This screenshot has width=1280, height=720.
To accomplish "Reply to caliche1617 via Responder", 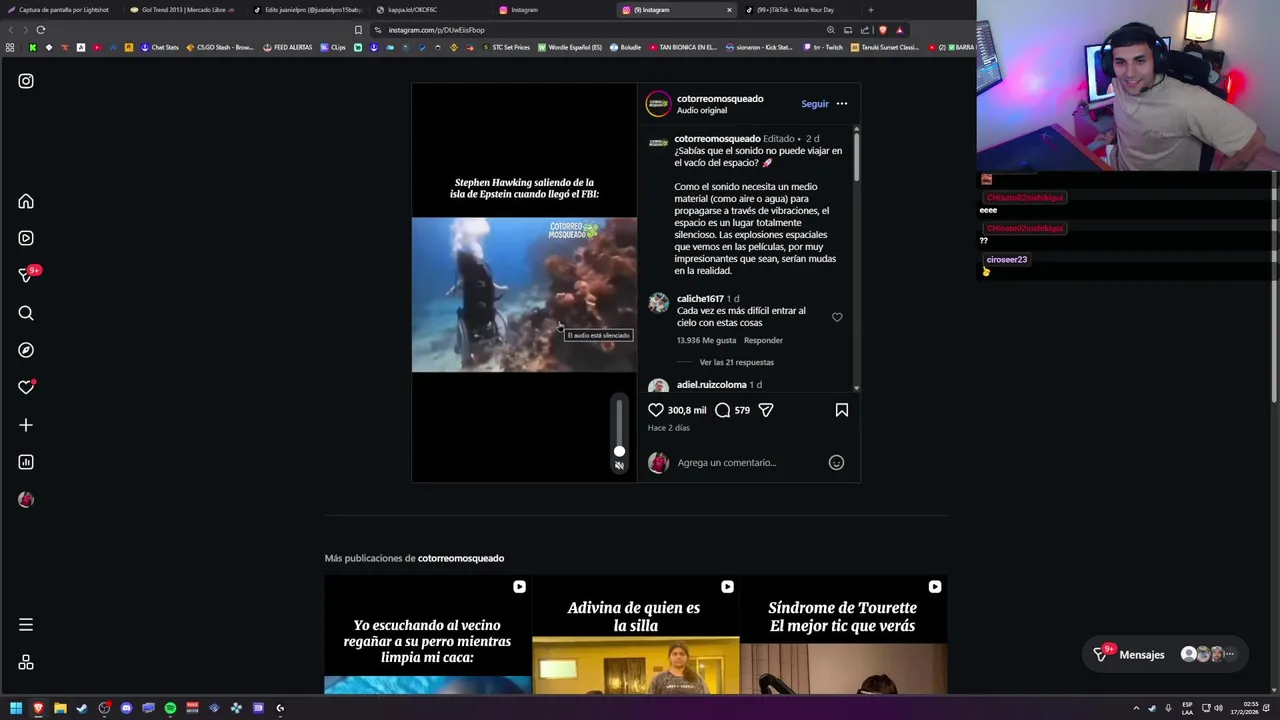I will tap(763, 340).
